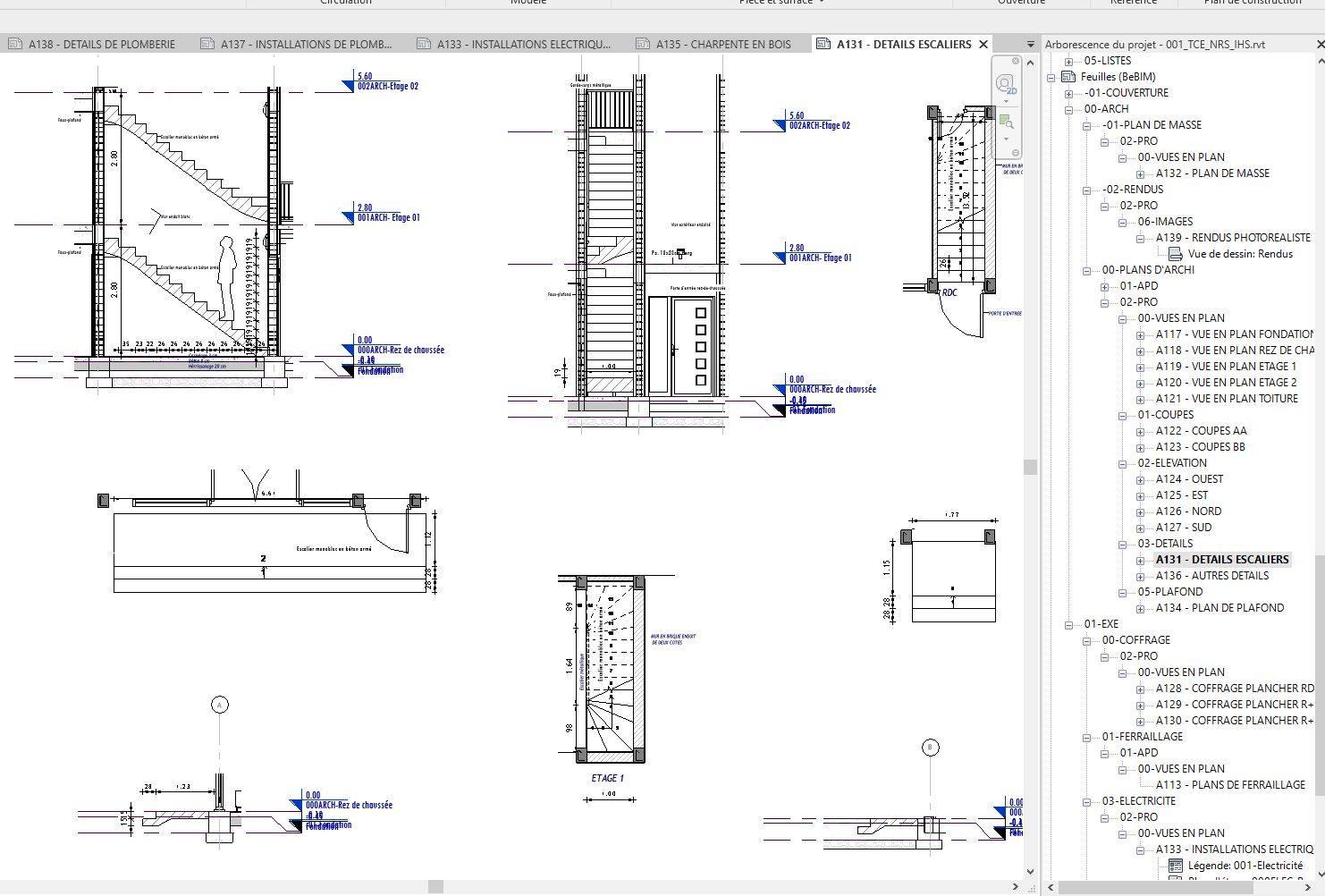Click sheet icon on A135 - CHARPENTE EN BOIS tab

643,44
